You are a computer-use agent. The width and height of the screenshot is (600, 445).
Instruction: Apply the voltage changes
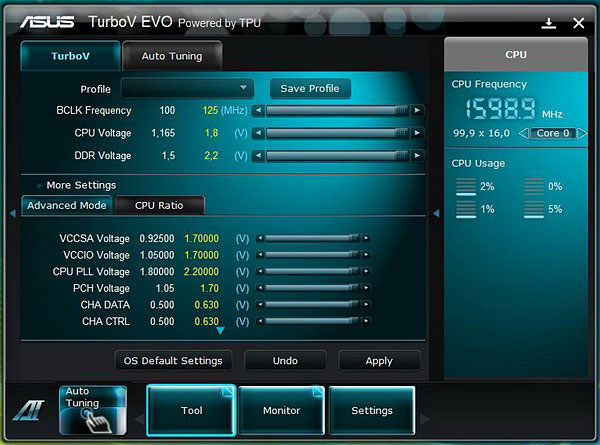coord(379,360)
